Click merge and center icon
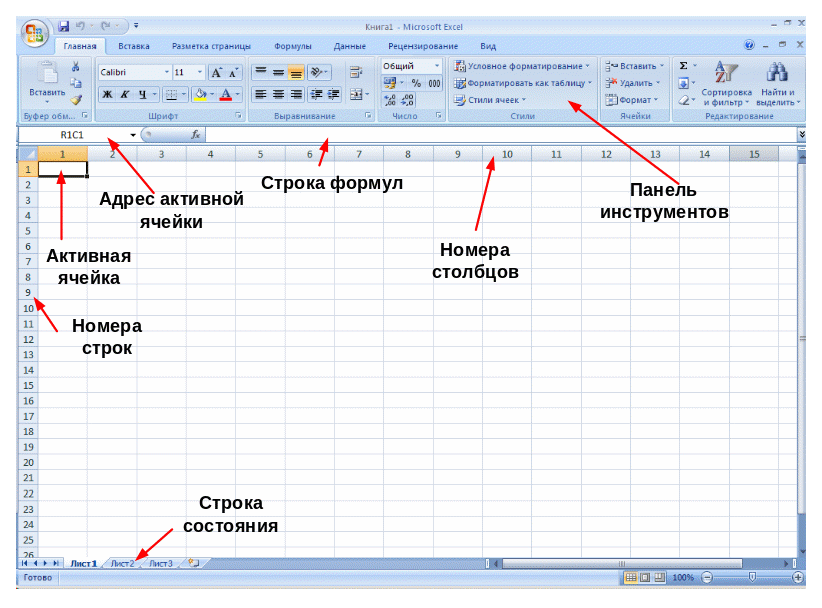The width and height of the screenshot is (822, 608). click(356, 94)
